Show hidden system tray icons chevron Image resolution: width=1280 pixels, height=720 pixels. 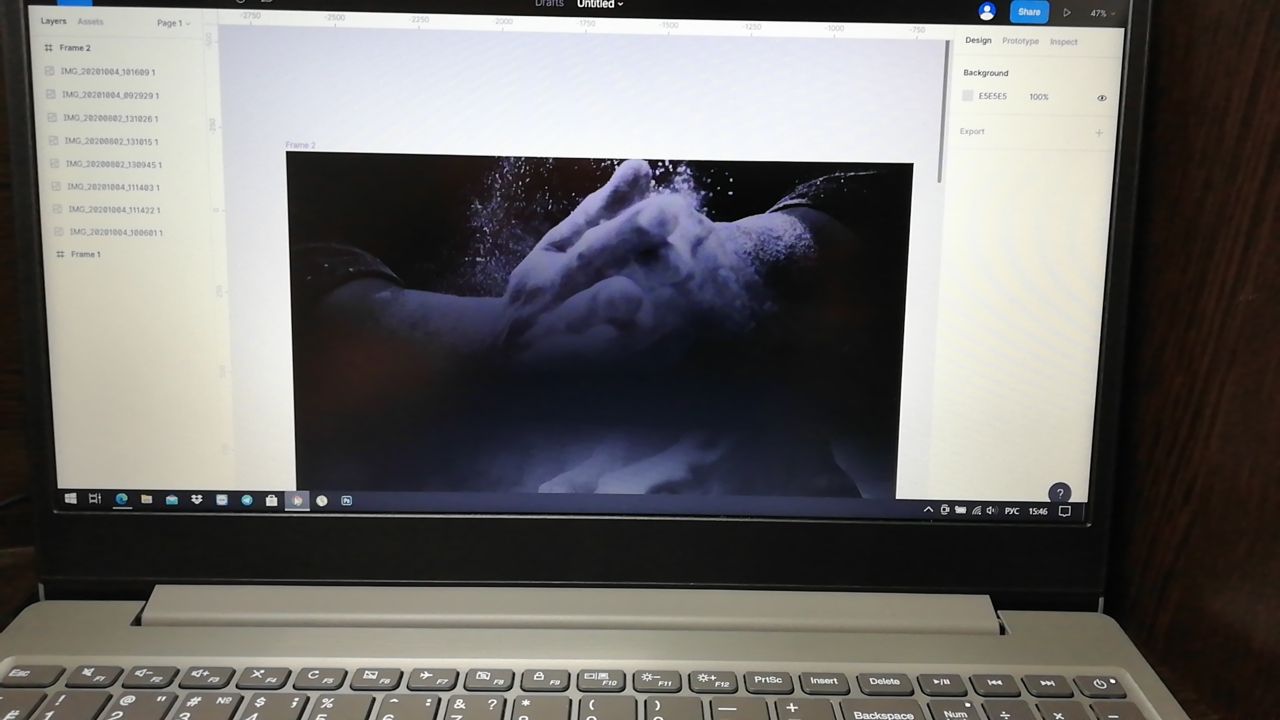click(928, 510)
